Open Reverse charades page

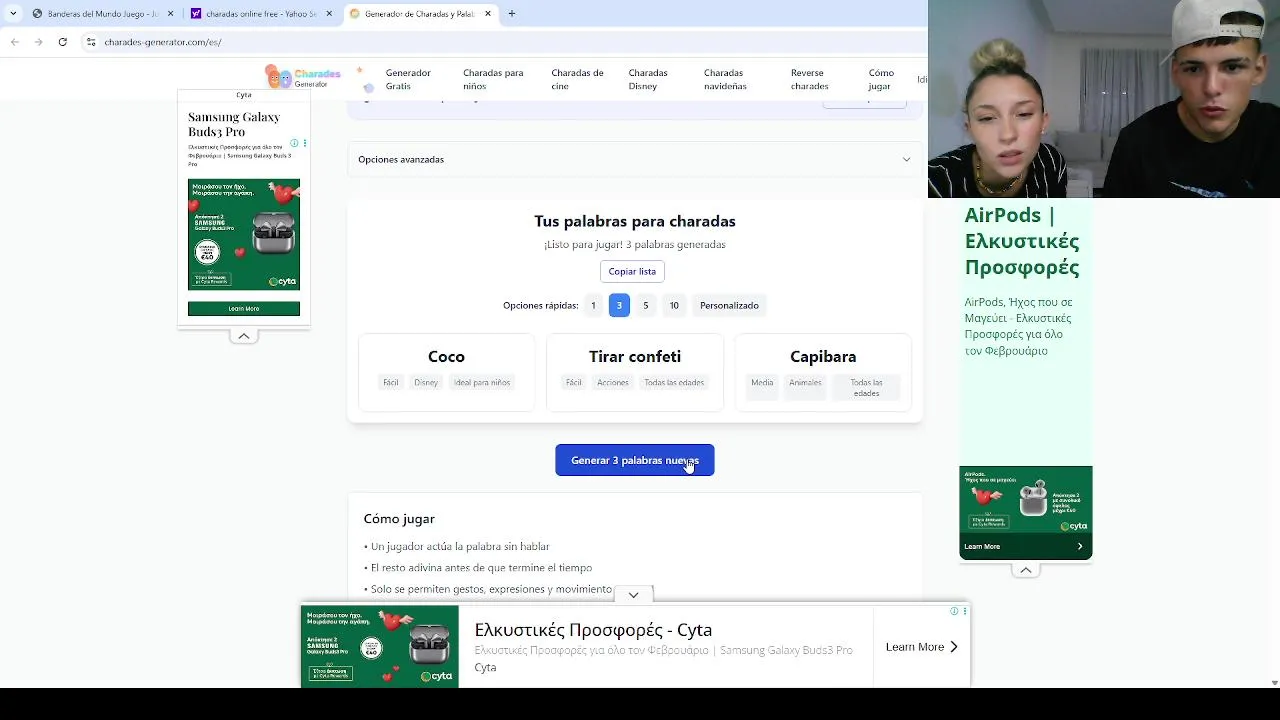(x=809, y=79)
